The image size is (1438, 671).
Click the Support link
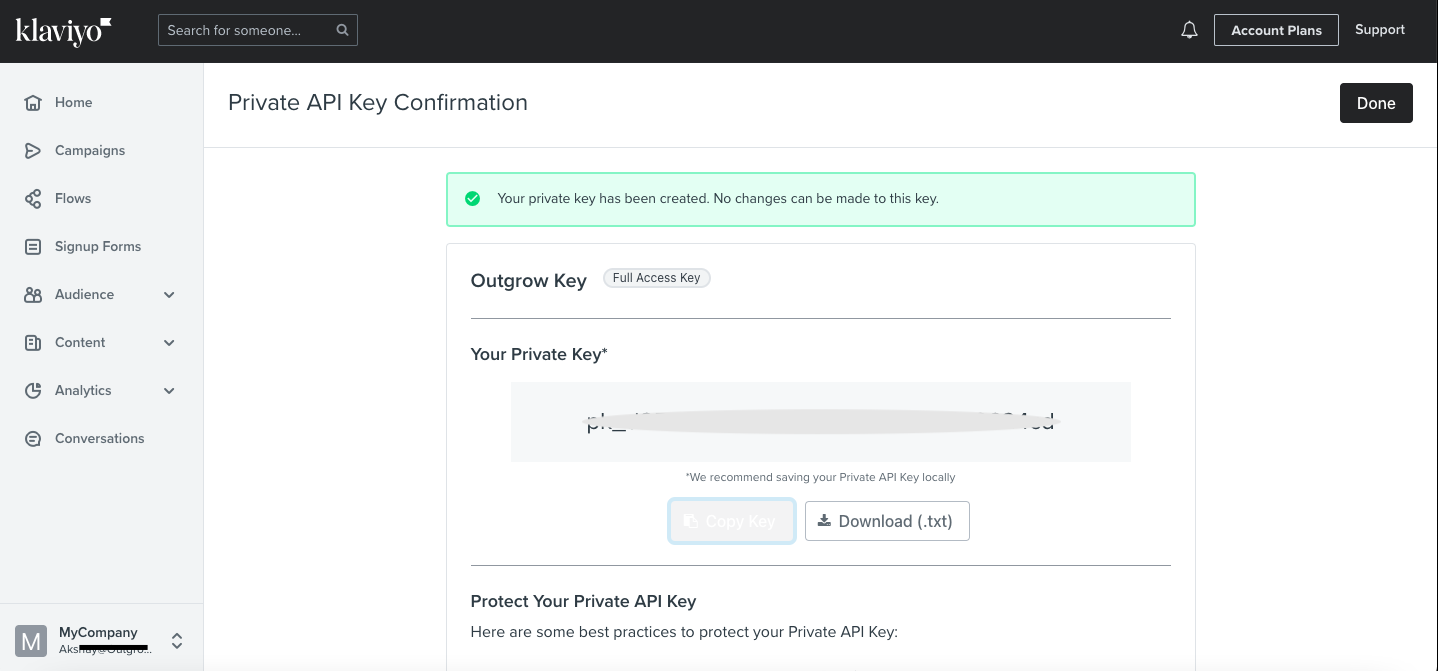pyautogui.click(x=1380, y=30)
